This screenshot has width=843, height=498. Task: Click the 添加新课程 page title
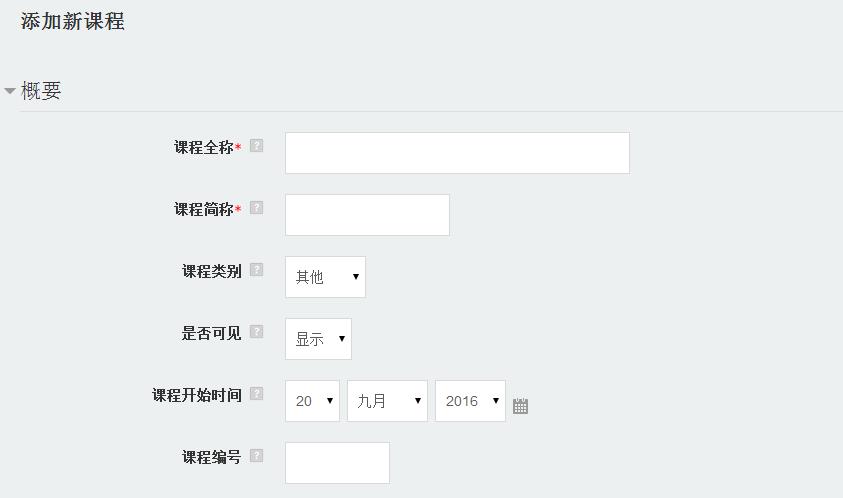[x=73, y=22]
